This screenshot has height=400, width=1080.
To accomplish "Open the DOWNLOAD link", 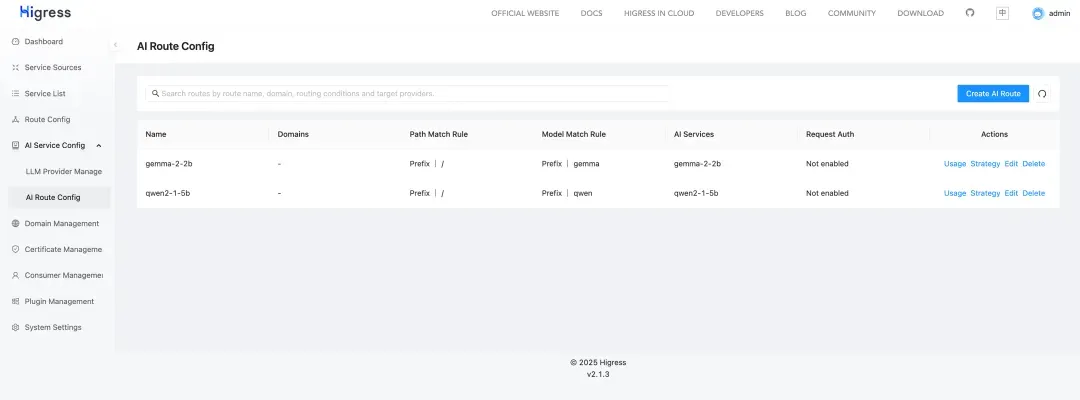I will click(x=920, y=13).
